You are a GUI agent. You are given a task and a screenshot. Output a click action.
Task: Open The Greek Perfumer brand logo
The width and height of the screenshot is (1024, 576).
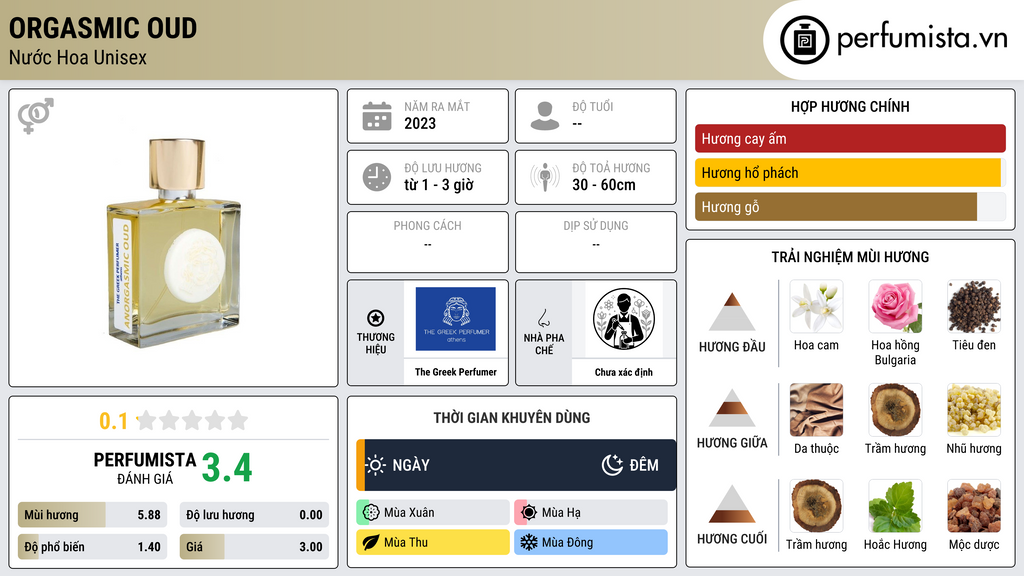[455, 319]
